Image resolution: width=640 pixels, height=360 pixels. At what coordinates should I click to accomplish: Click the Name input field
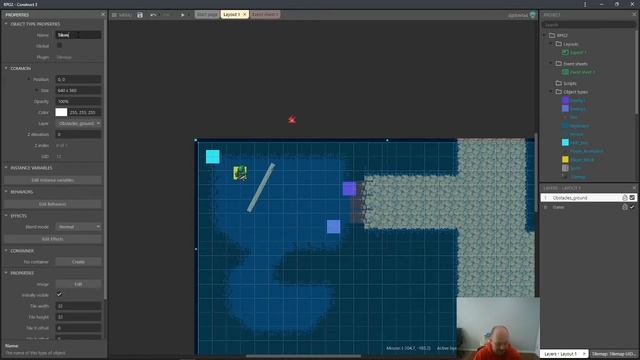[78, 35]
